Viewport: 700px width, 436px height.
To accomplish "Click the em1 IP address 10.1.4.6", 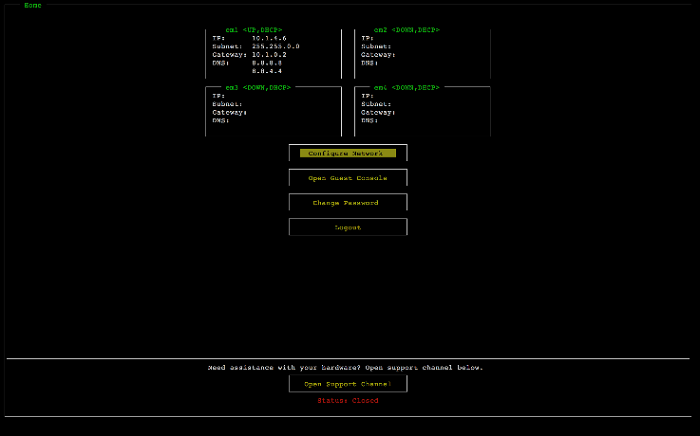I will tap(269, 38).
